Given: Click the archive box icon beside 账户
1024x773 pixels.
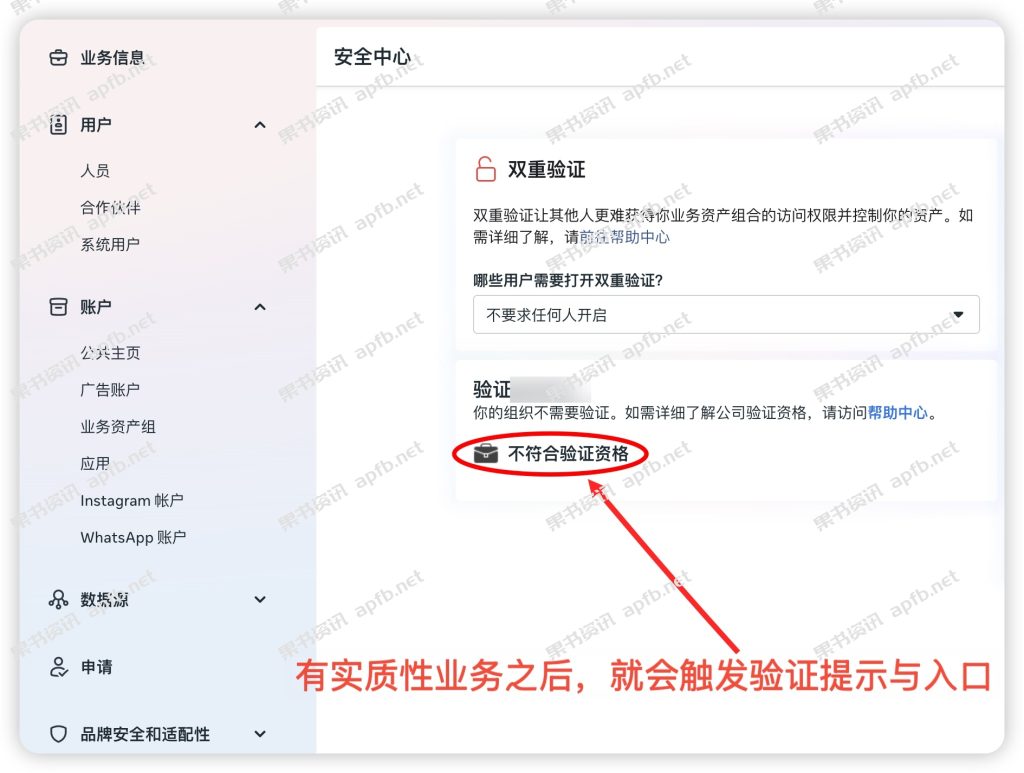Looking at the screenshot, I should [x=58, y=306].
